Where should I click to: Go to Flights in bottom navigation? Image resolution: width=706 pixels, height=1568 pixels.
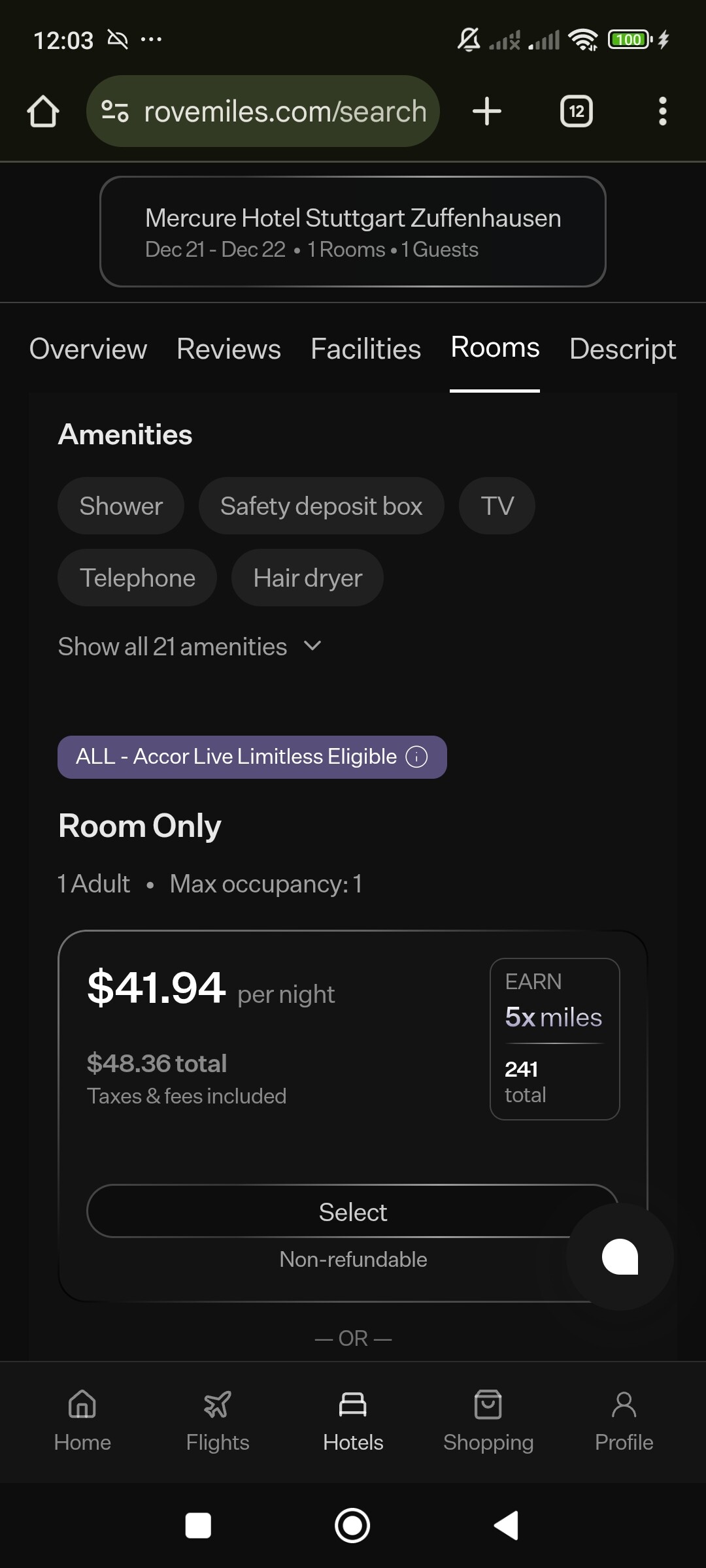click(218, 1419)
